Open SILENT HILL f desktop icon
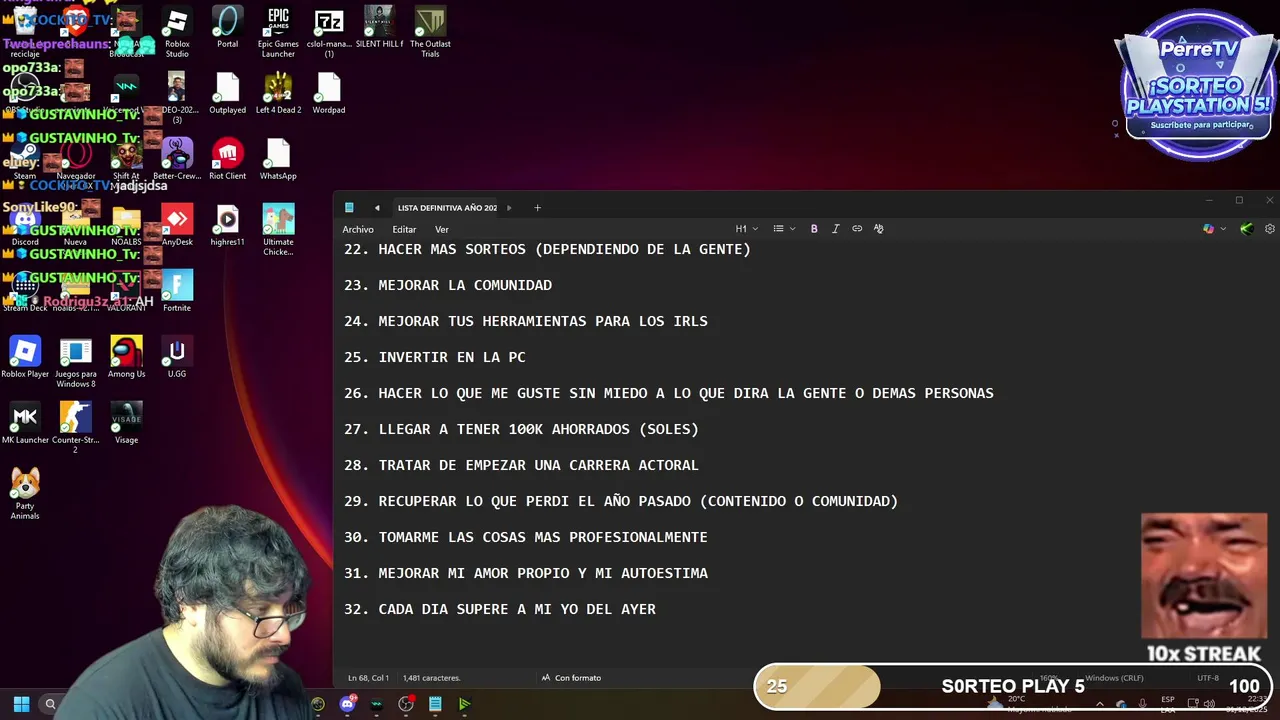Screen dimensions: 1280x720 [x=379, y=28]
